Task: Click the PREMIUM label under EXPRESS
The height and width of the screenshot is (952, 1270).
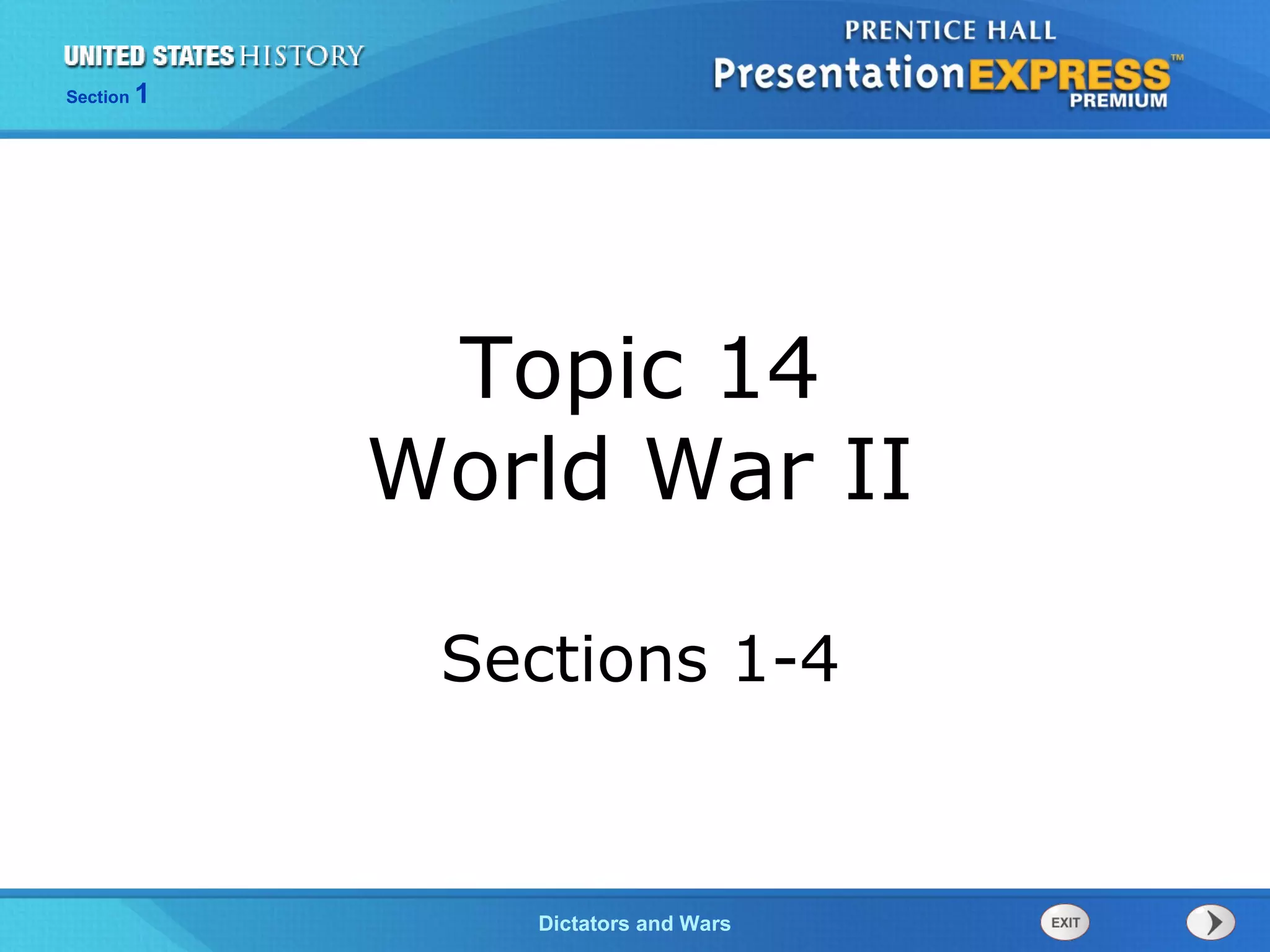Action: (x=1118, y=100)
